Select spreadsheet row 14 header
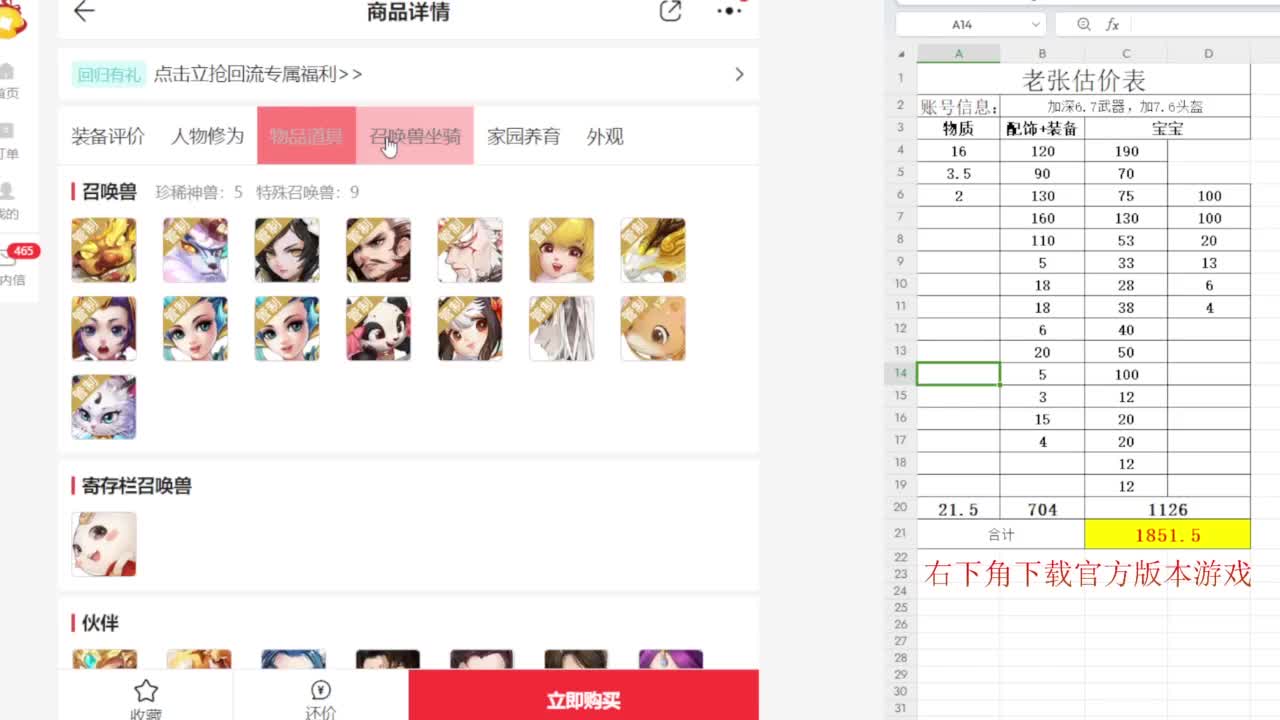This screenshot has height=720, width=1280. pos(901,374)
